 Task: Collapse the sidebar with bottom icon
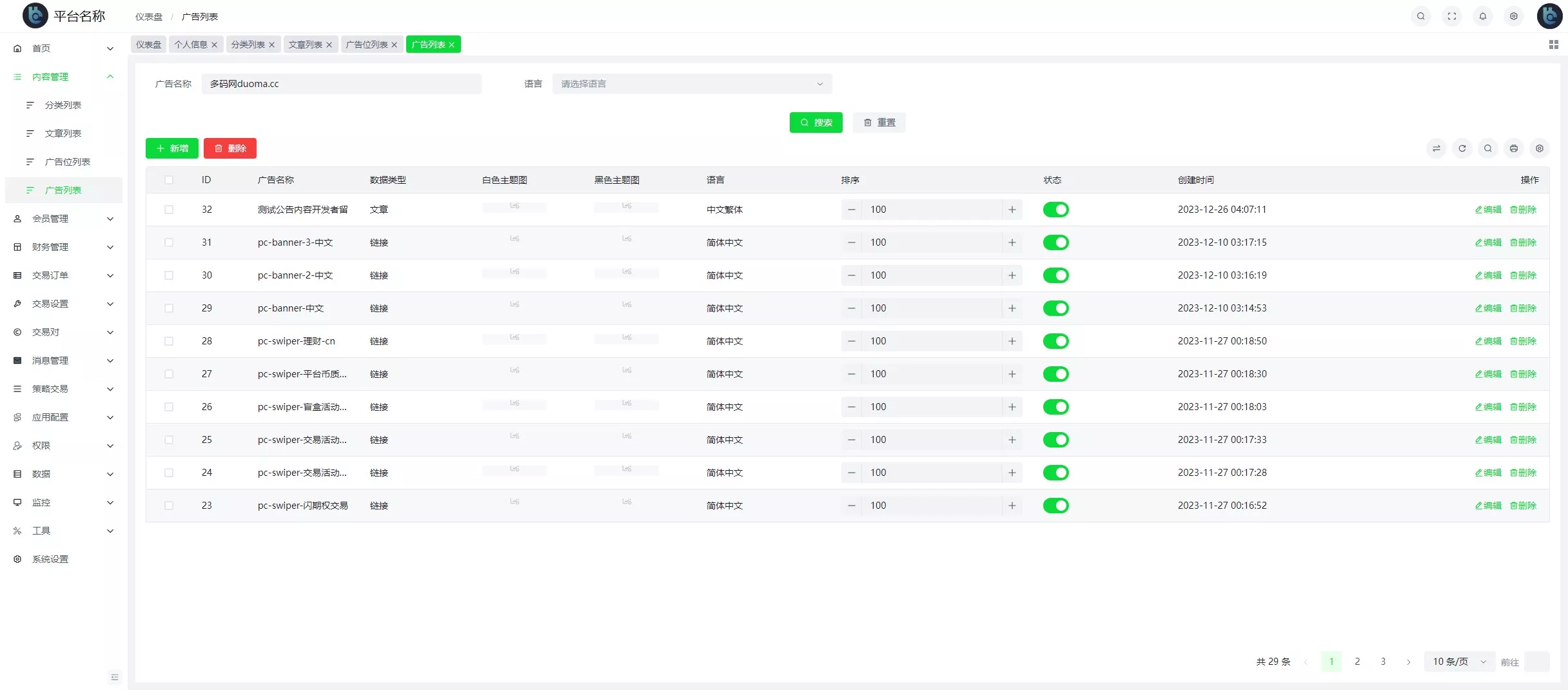point(115,676)
